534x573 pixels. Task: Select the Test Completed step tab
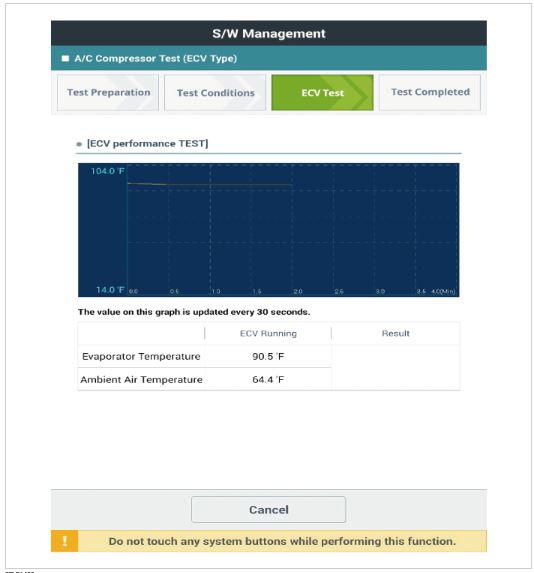click(430, 92)
